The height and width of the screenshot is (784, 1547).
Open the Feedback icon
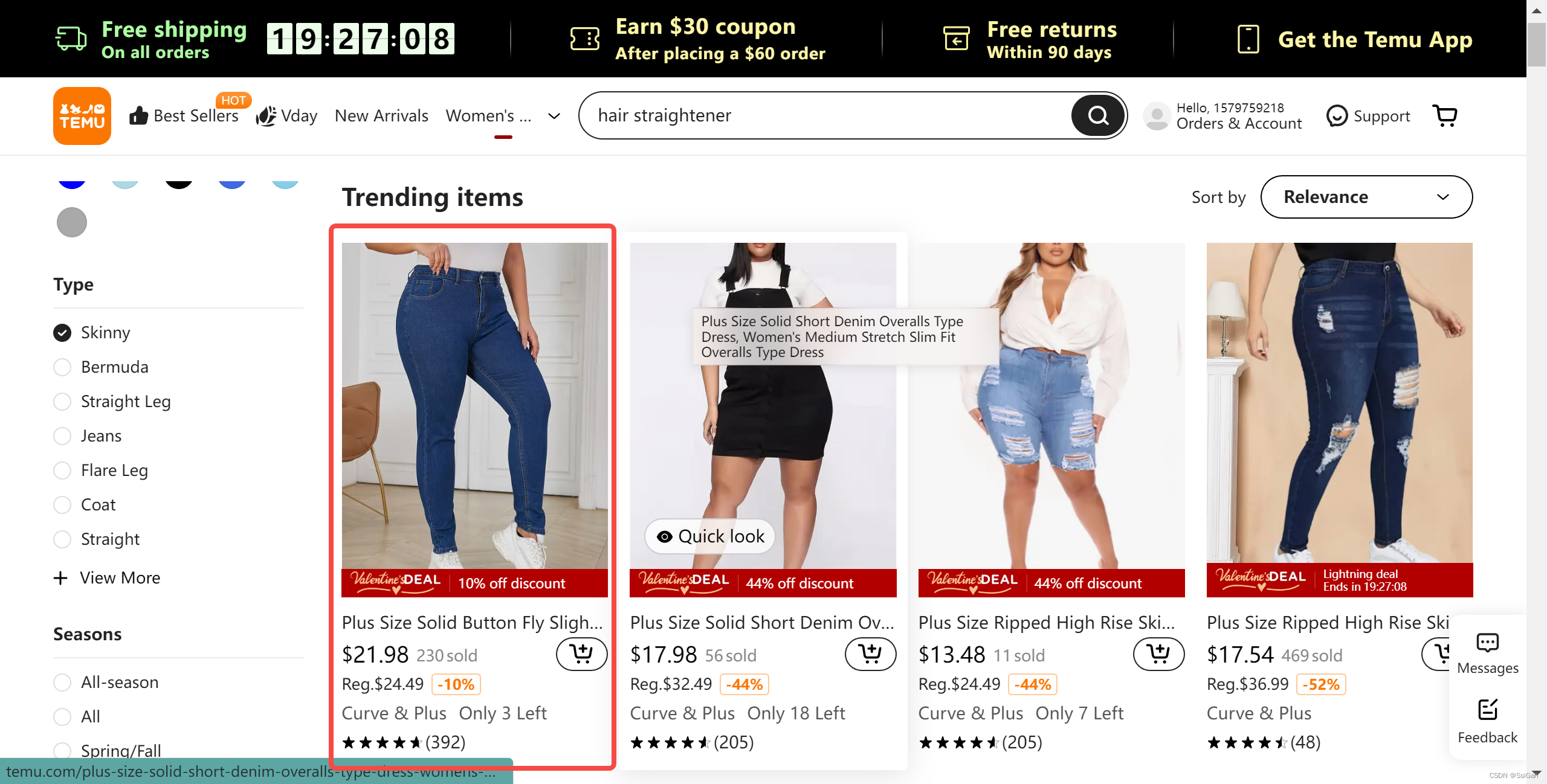(1487, 710)
